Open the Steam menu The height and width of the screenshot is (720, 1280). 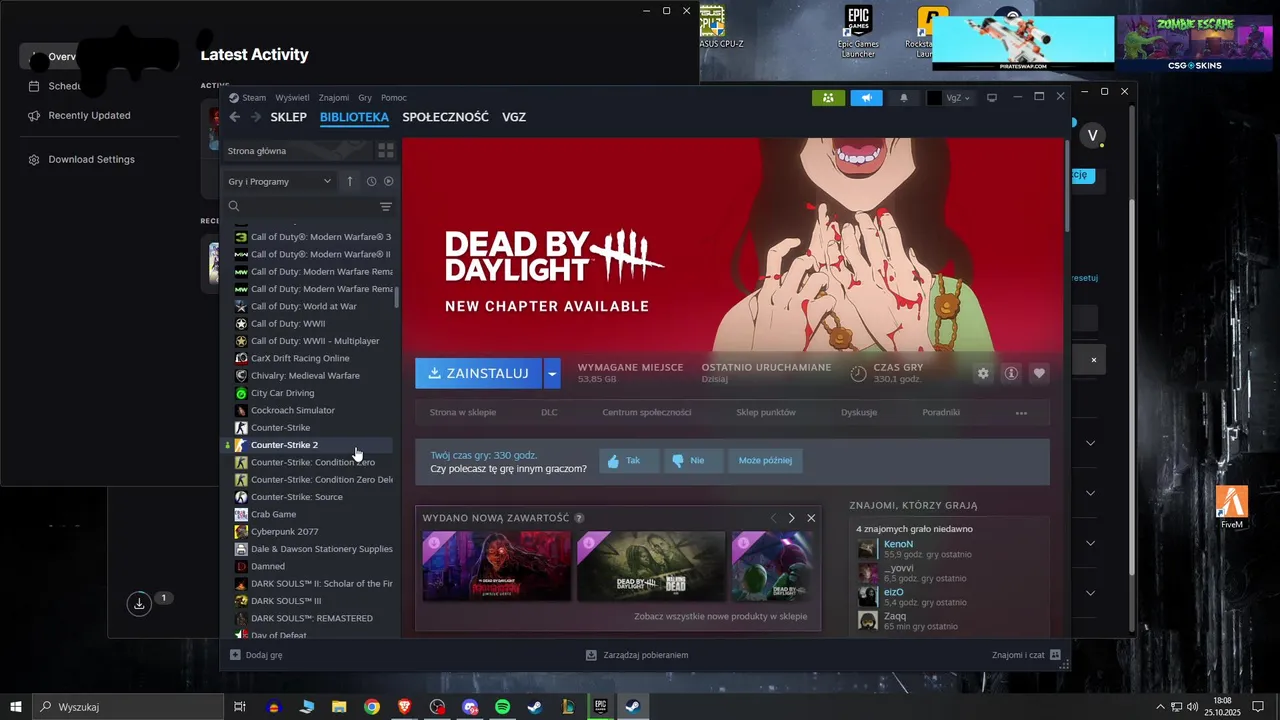(x=254, y=98)
